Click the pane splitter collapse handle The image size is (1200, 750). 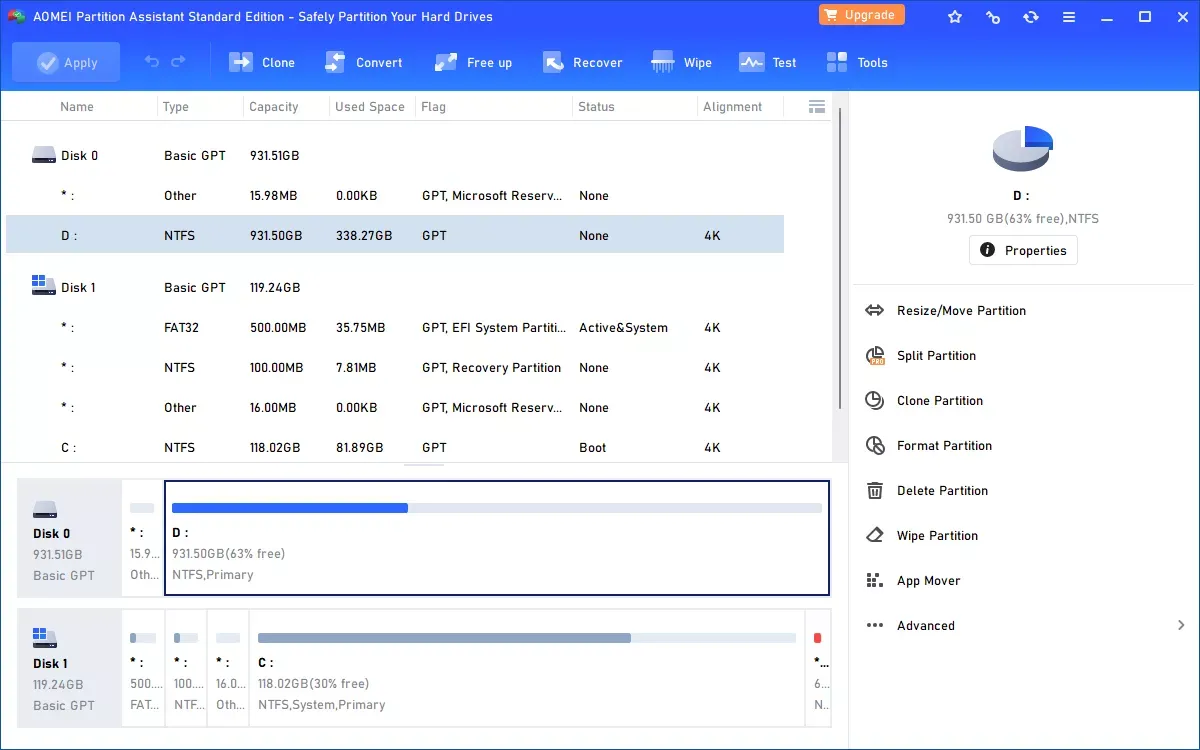(424, 464)
